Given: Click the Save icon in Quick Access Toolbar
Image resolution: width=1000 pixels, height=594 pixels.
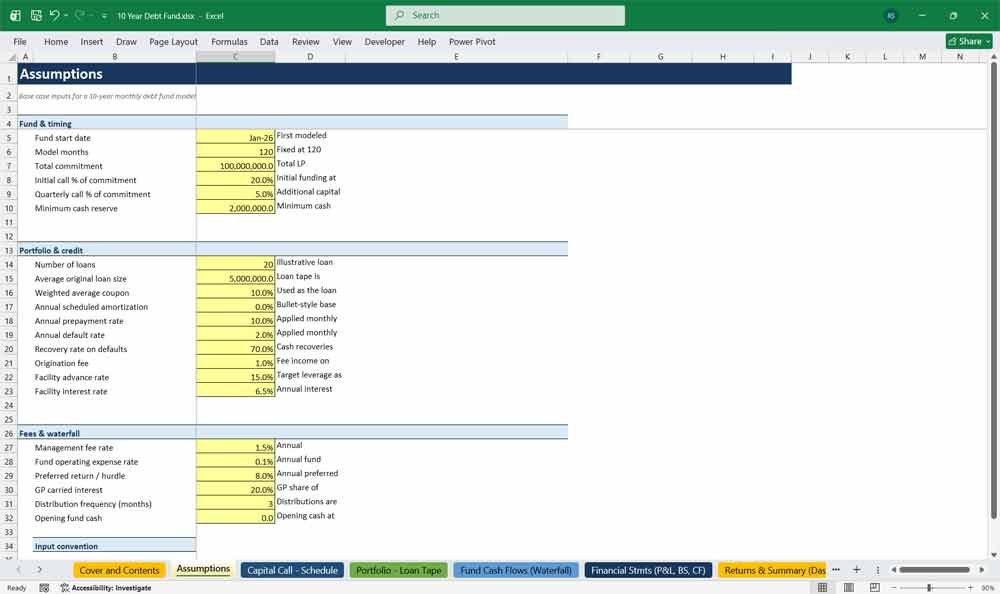Looking at the screenshot, I should tap(36, 15).
